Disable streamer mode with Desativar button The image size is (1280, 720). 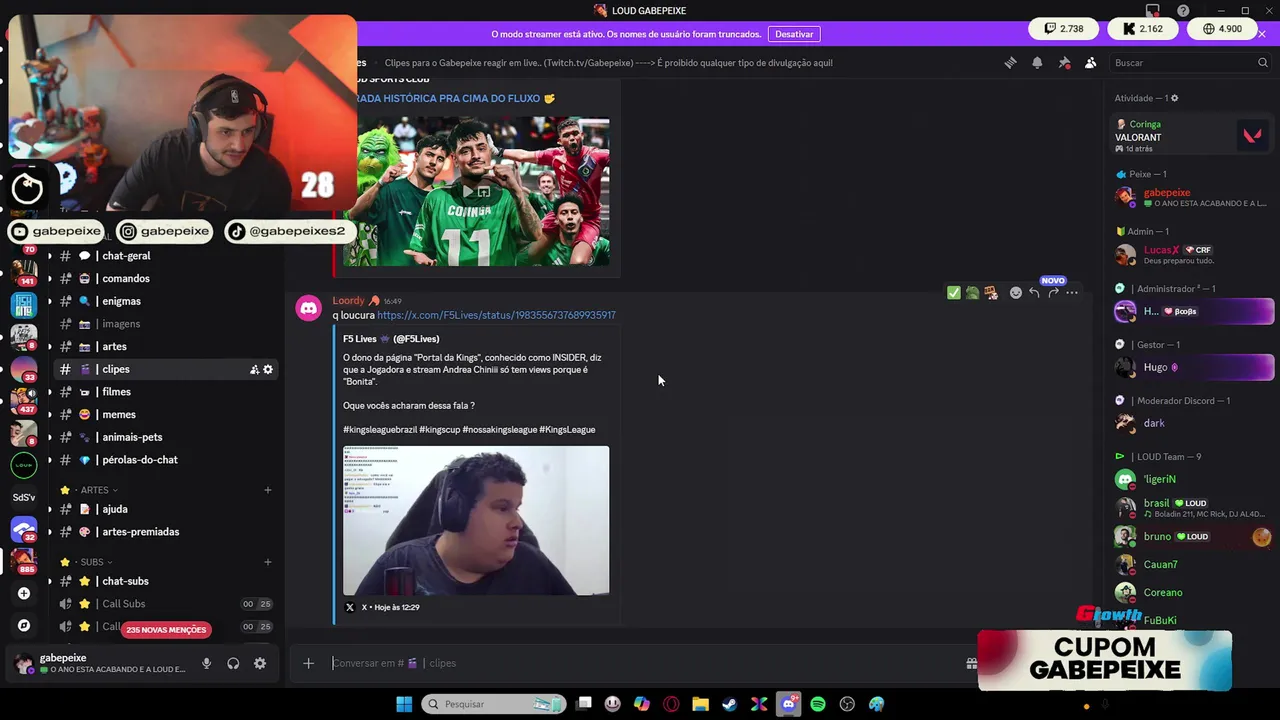[x=794, y=34]
